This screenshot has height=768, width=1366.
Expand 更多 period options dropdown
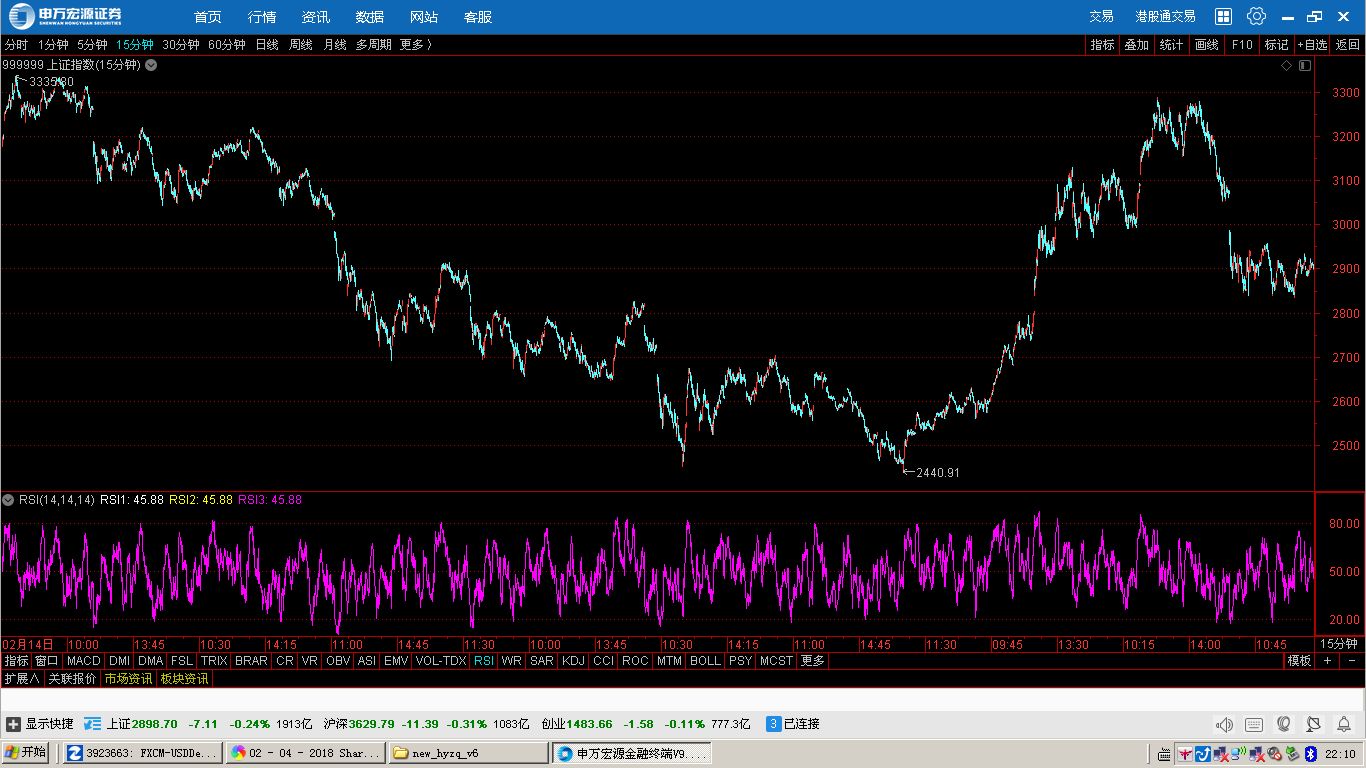coord(416,45)
